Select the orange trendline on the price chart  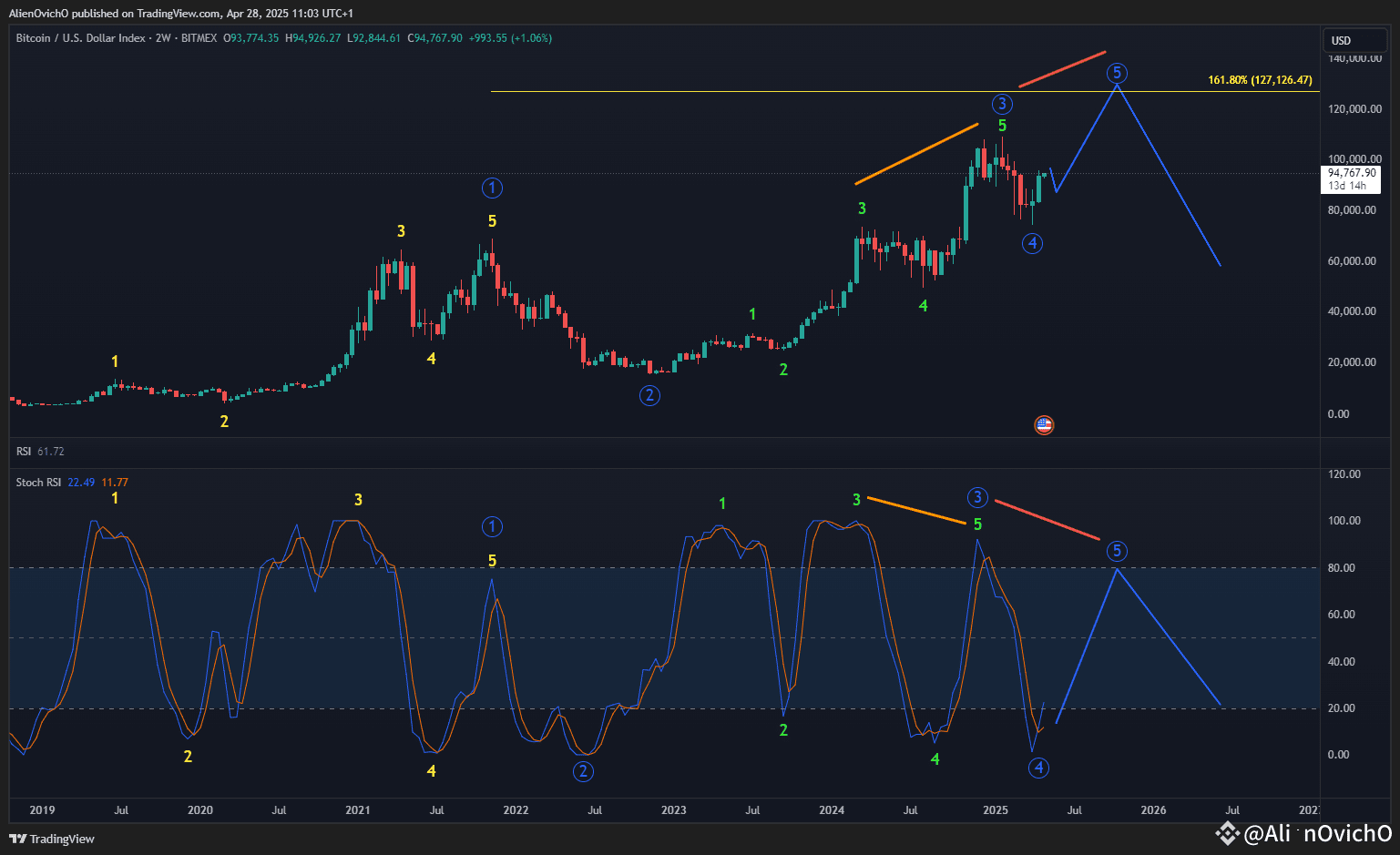(916, 154)
